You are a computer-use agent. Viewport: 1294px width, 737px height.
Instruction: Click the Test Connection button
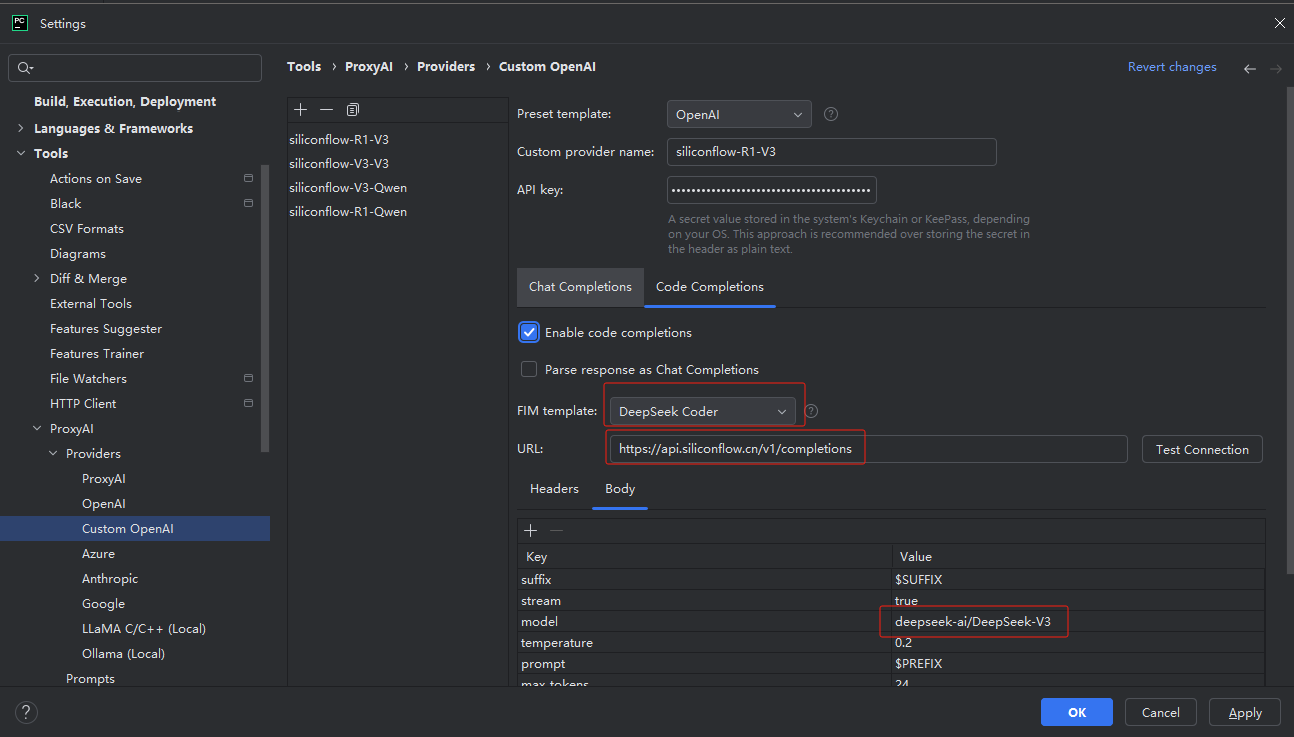pyautogui.click(x=1202, y=449)
